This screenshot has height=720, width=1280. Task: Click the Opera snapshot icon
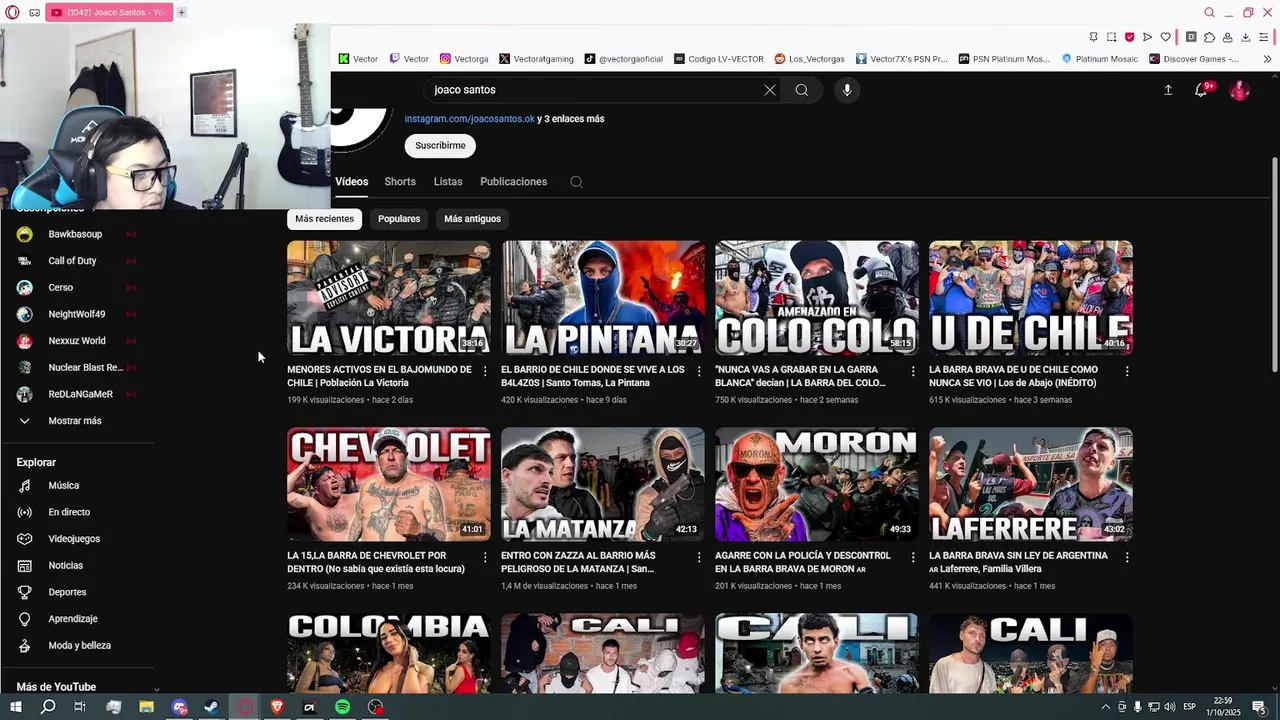(1111, 37)
